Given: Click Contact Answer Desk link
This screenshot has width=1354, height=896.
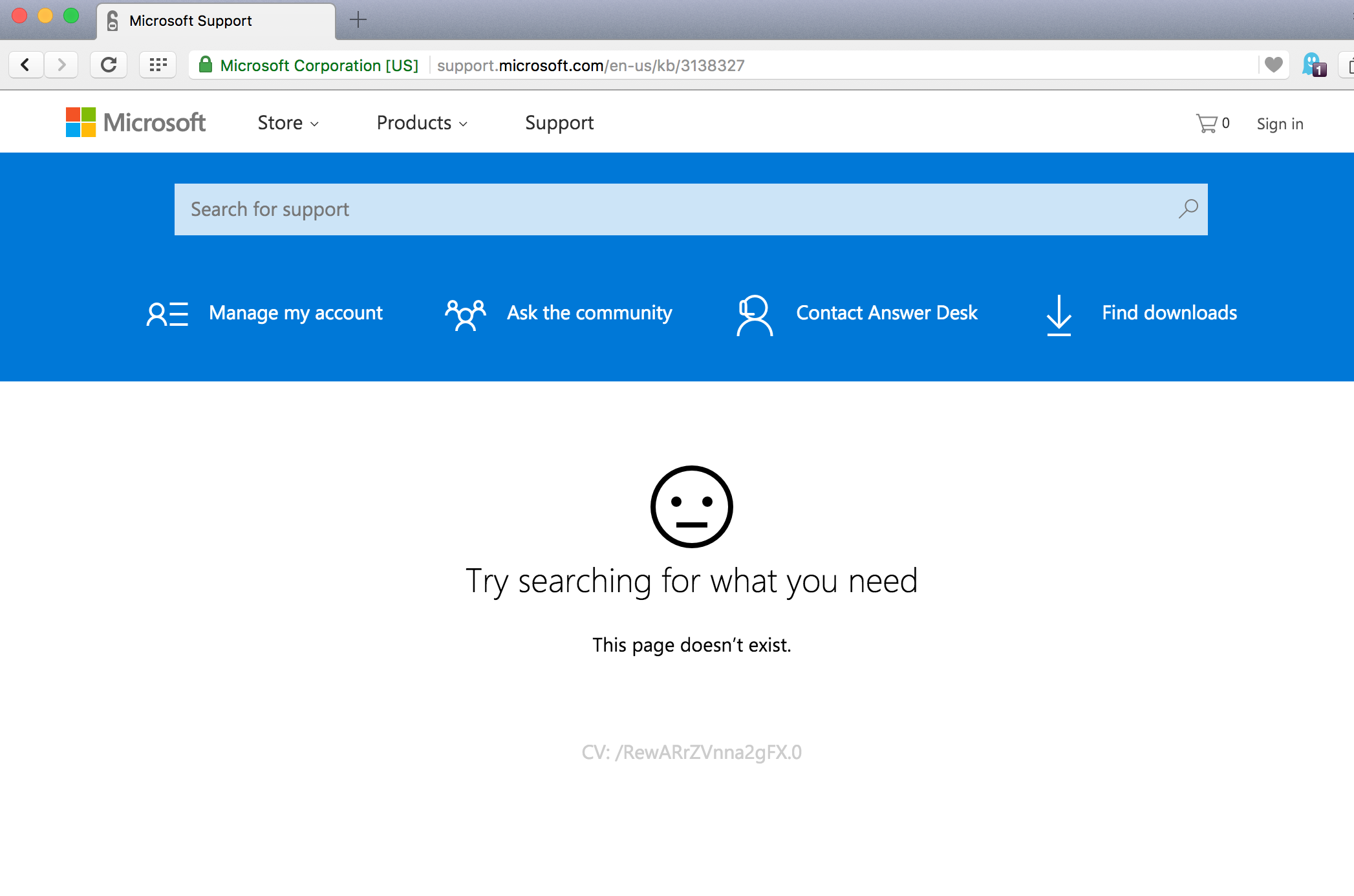Looking at the screenshot, I should coord(887,313).
